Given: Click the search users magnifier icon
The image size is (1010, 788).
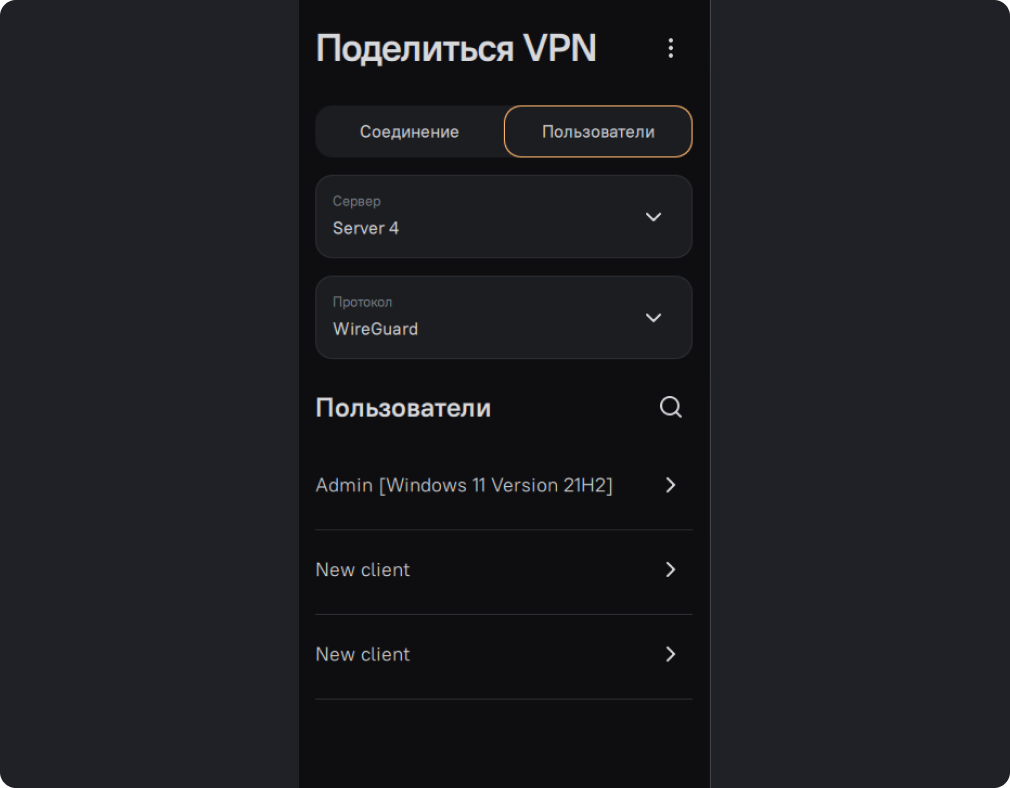Looking at the screenshot, I should tap(671, 407).
